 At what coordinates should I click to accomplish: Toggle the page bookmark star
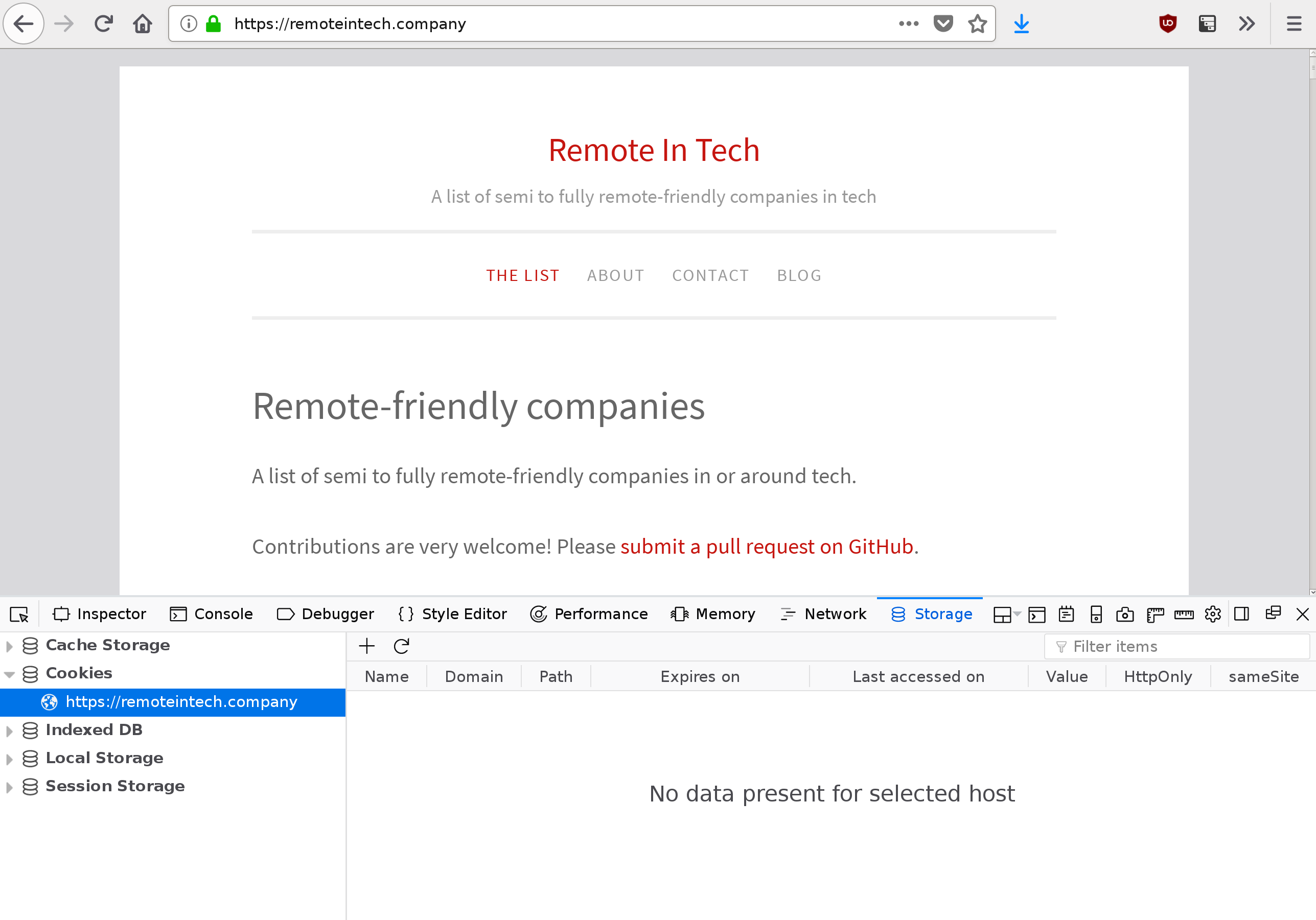(x=977, y=23)
